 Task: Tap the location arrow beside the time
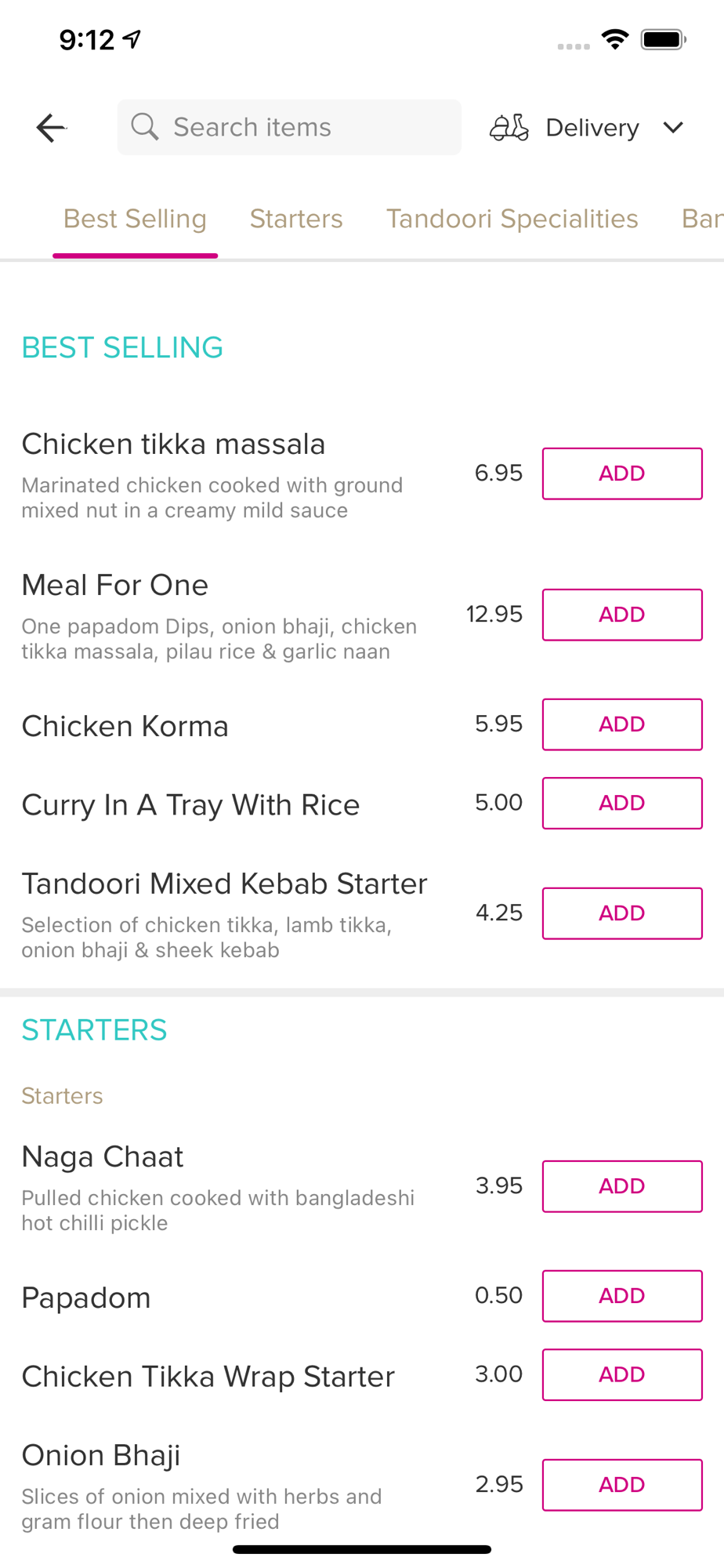(x=132, y=38)
